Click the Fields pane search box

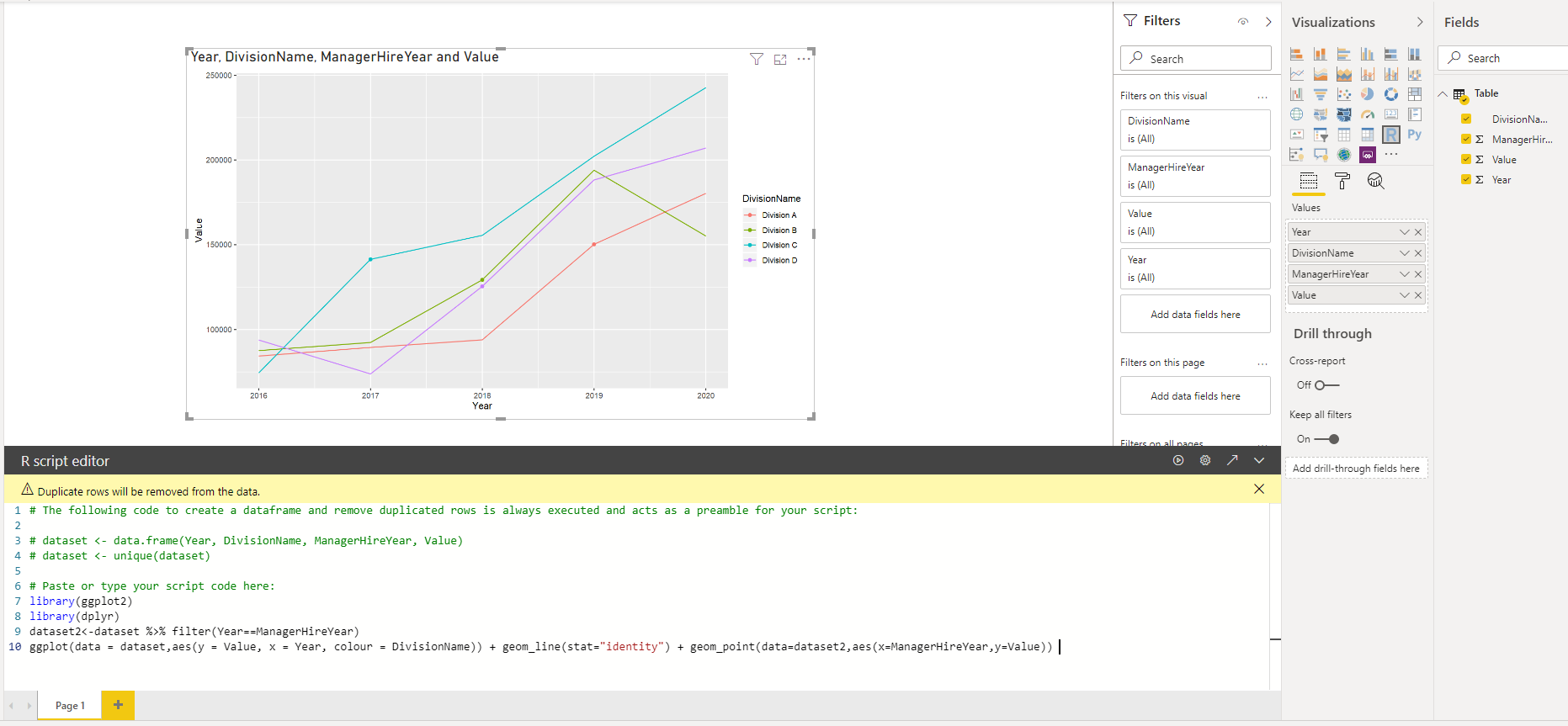coord(1503,58)
